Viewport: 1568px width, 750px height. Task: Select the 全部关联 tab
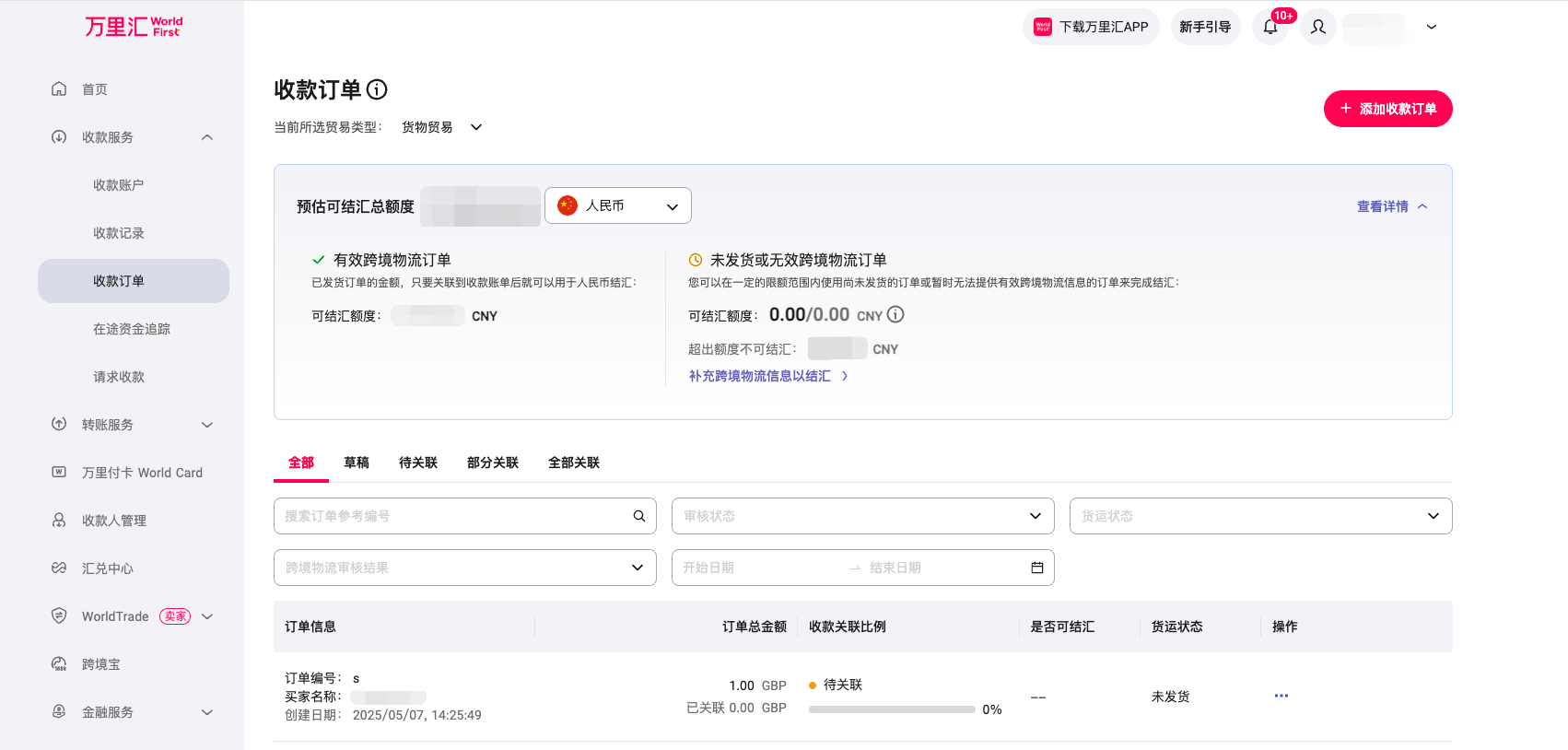573,463
